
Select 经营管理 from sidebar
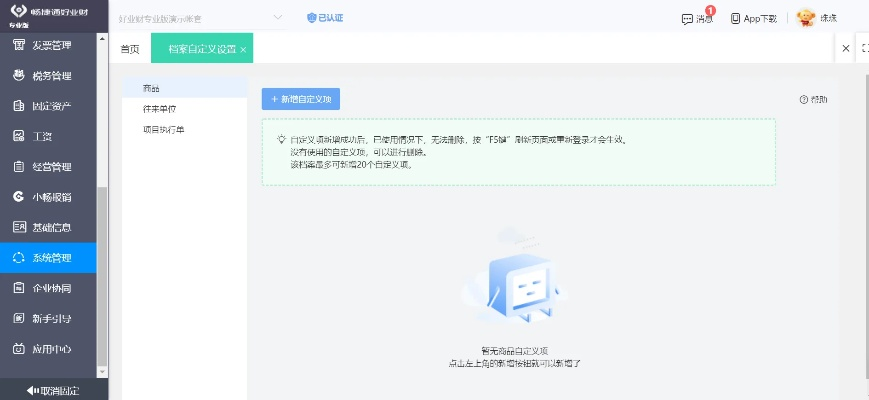(50, 166)
